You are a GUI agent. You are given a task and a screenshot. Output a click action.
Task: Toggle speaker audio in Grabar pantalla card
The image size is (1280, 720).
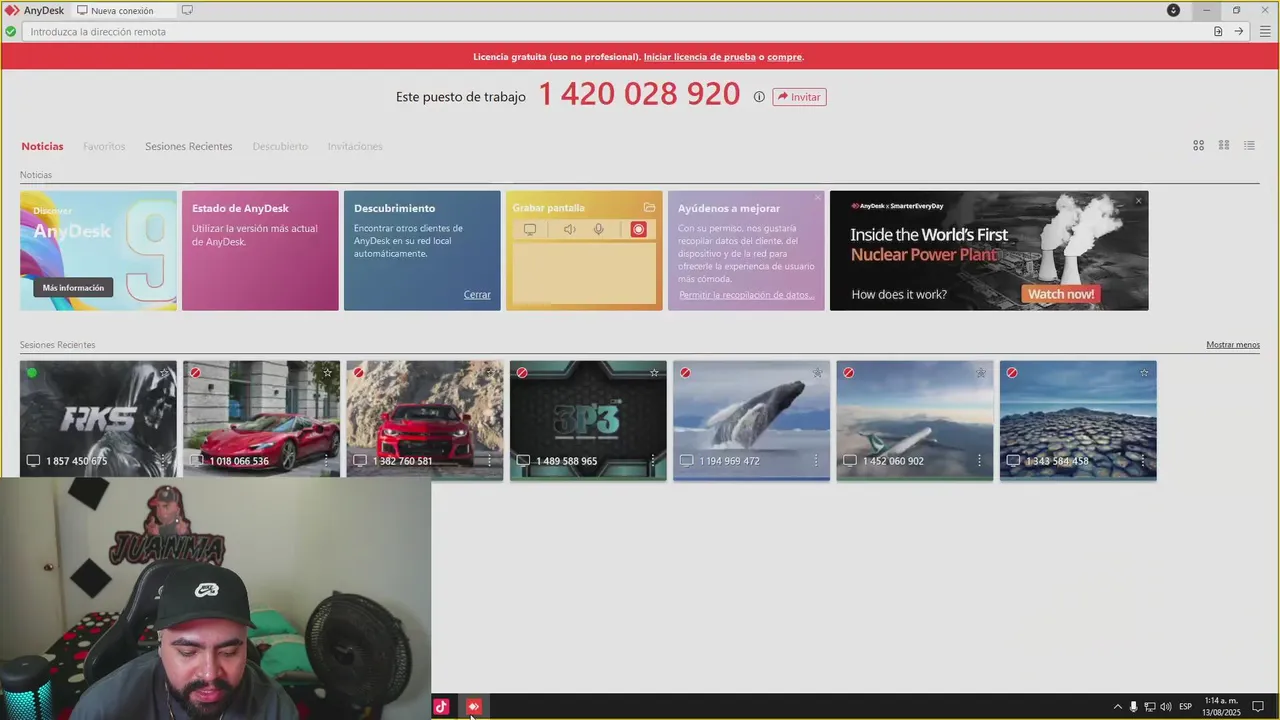click(x=569, y=230)
